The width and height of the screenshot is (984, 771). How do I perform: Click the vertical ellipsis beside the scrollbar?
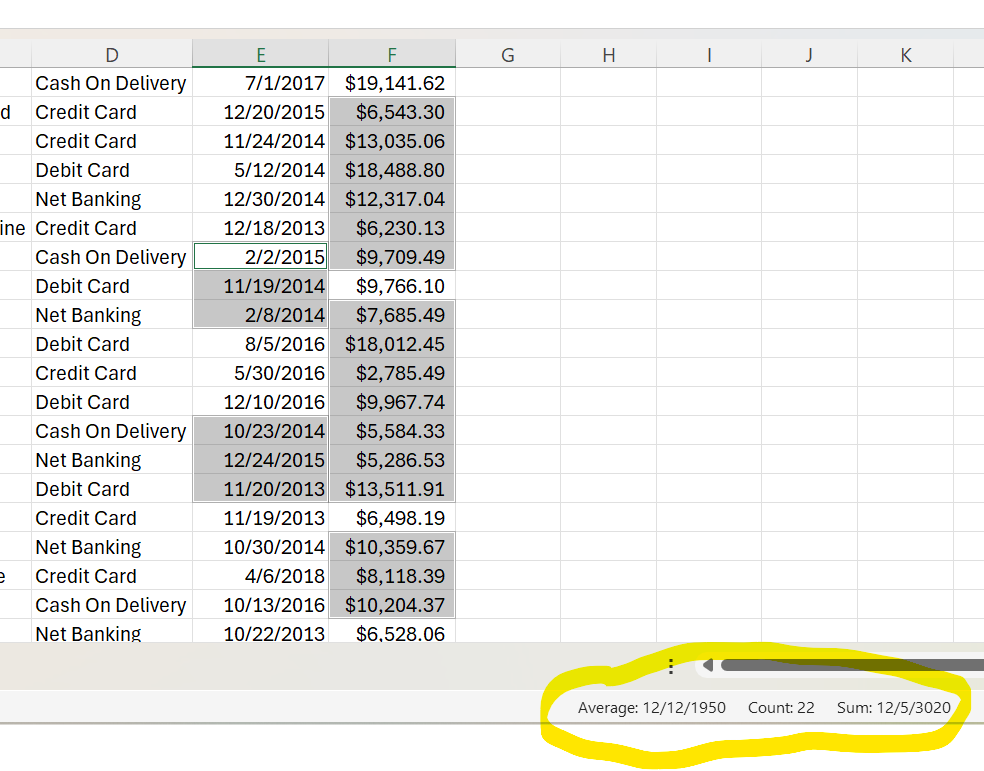pyautogui.click(x=671, y=665)
